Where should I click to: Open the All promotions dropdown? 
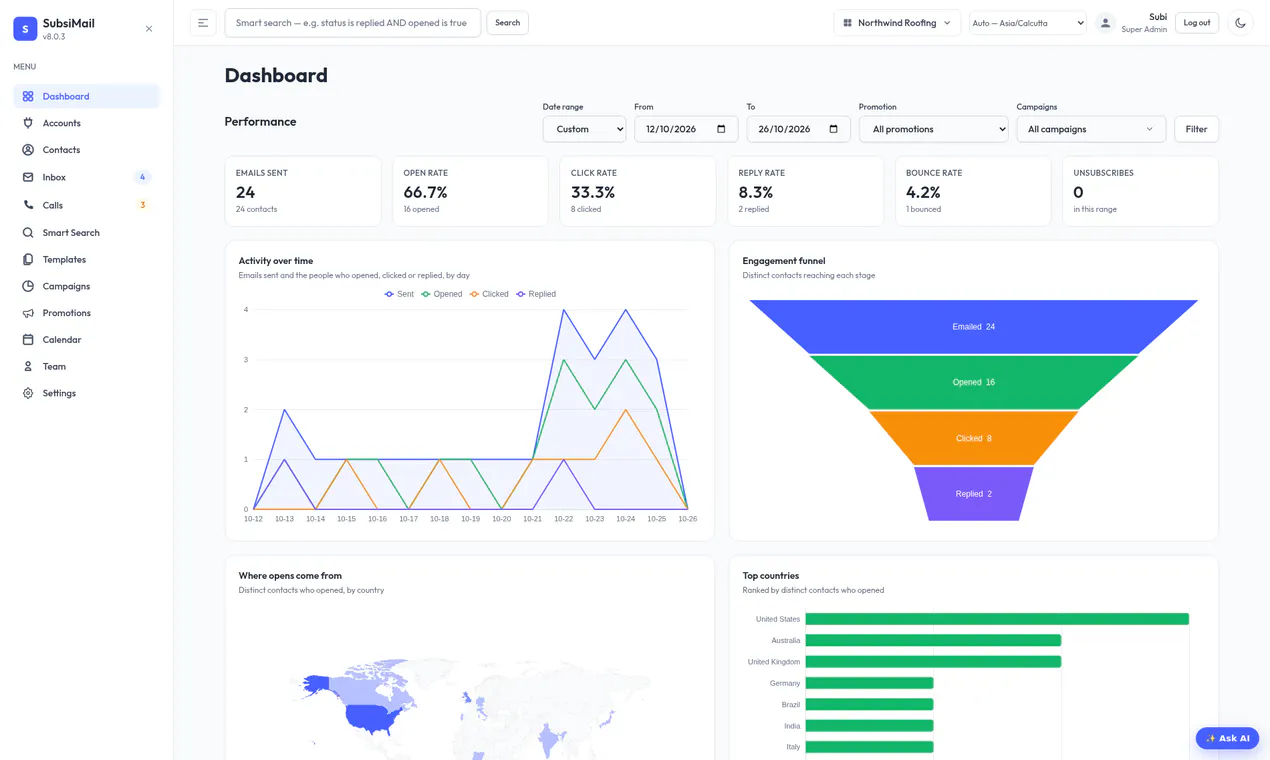[933, 129]
